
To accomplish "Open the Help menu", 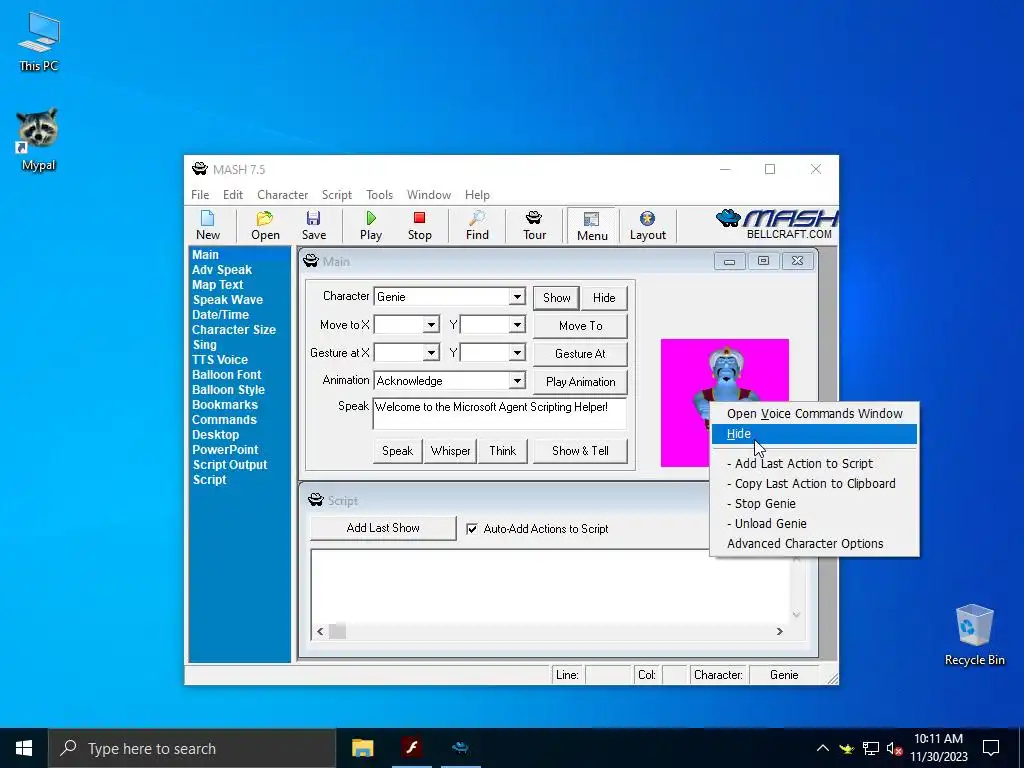I will tap(477, 195).
